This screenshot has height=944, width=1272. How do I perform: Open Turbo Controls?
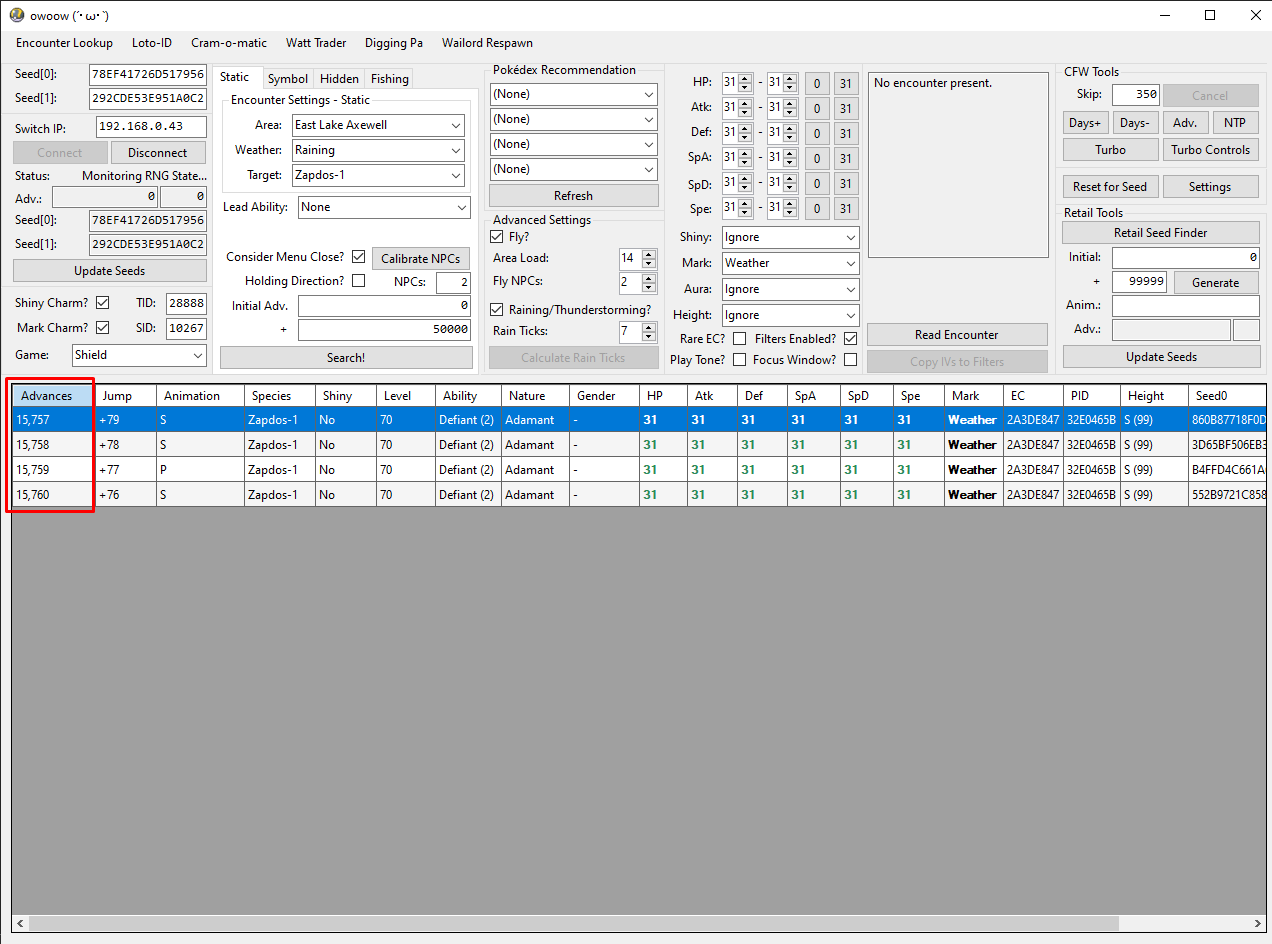[1210, 150]
